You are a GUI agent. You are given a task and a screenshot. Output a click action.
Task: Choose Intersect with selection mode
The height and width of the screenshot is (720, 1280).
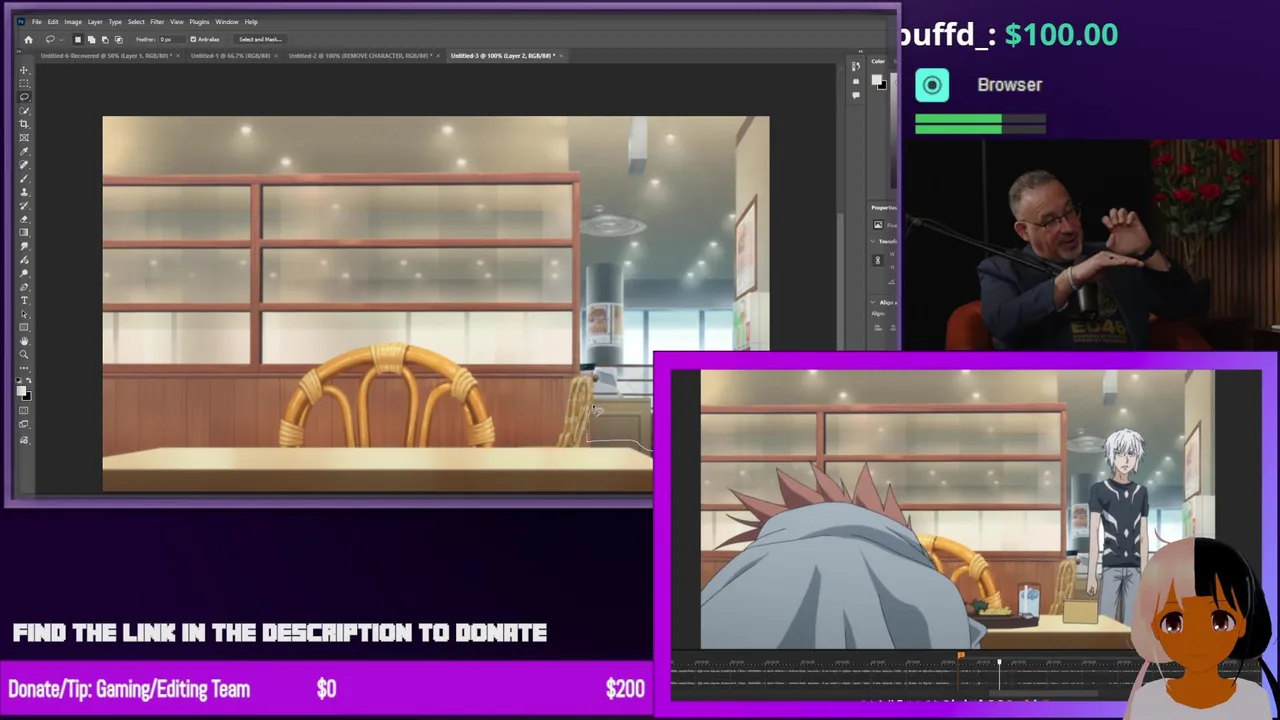pos(119,39)
